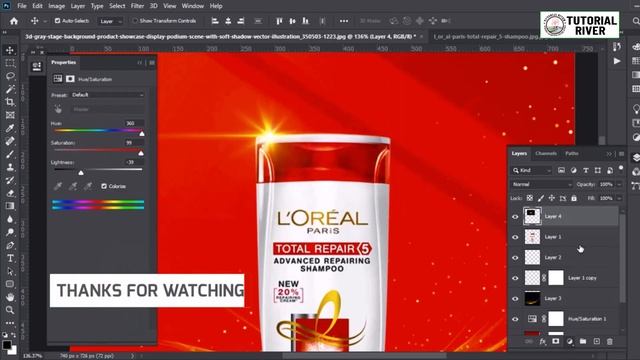Create a new layer icon
This screenshot has height=360, width=640.
(596, 341)
